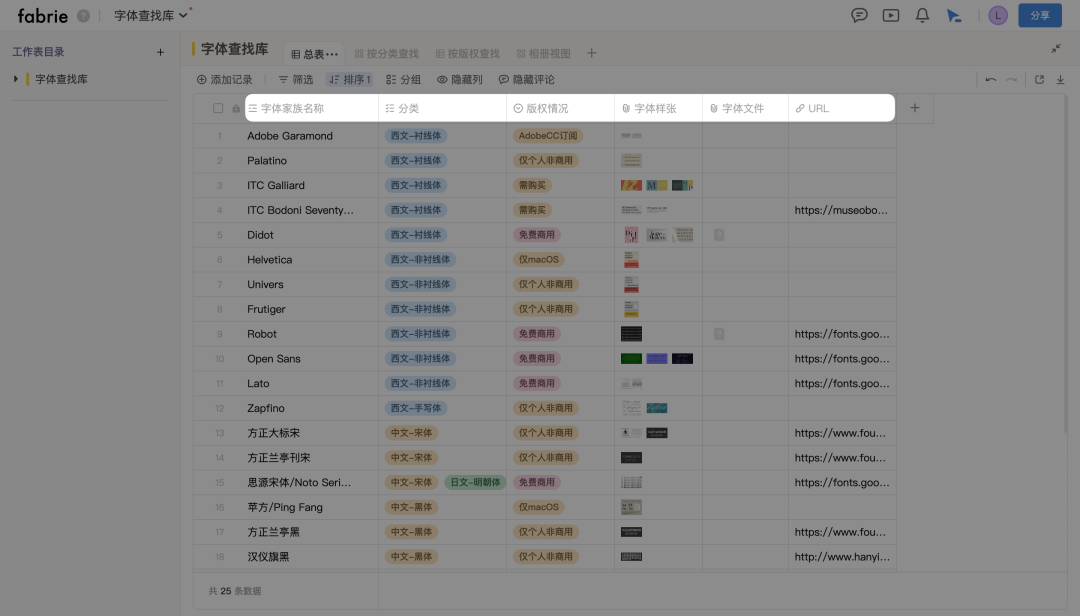This screenshot has height=616, width=1080.
Task: Toggle 隐藏列 hide columns
Action: click(x=459, y=80)
